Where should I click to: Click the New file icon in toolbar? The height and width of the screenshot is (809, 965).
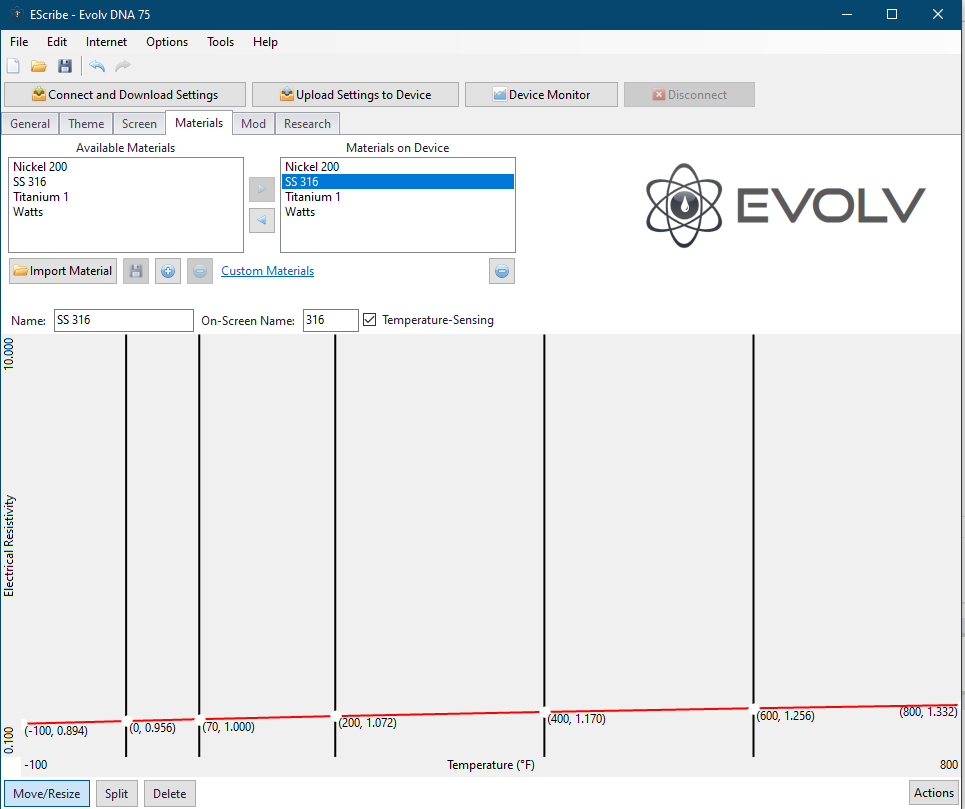point(13,66)
